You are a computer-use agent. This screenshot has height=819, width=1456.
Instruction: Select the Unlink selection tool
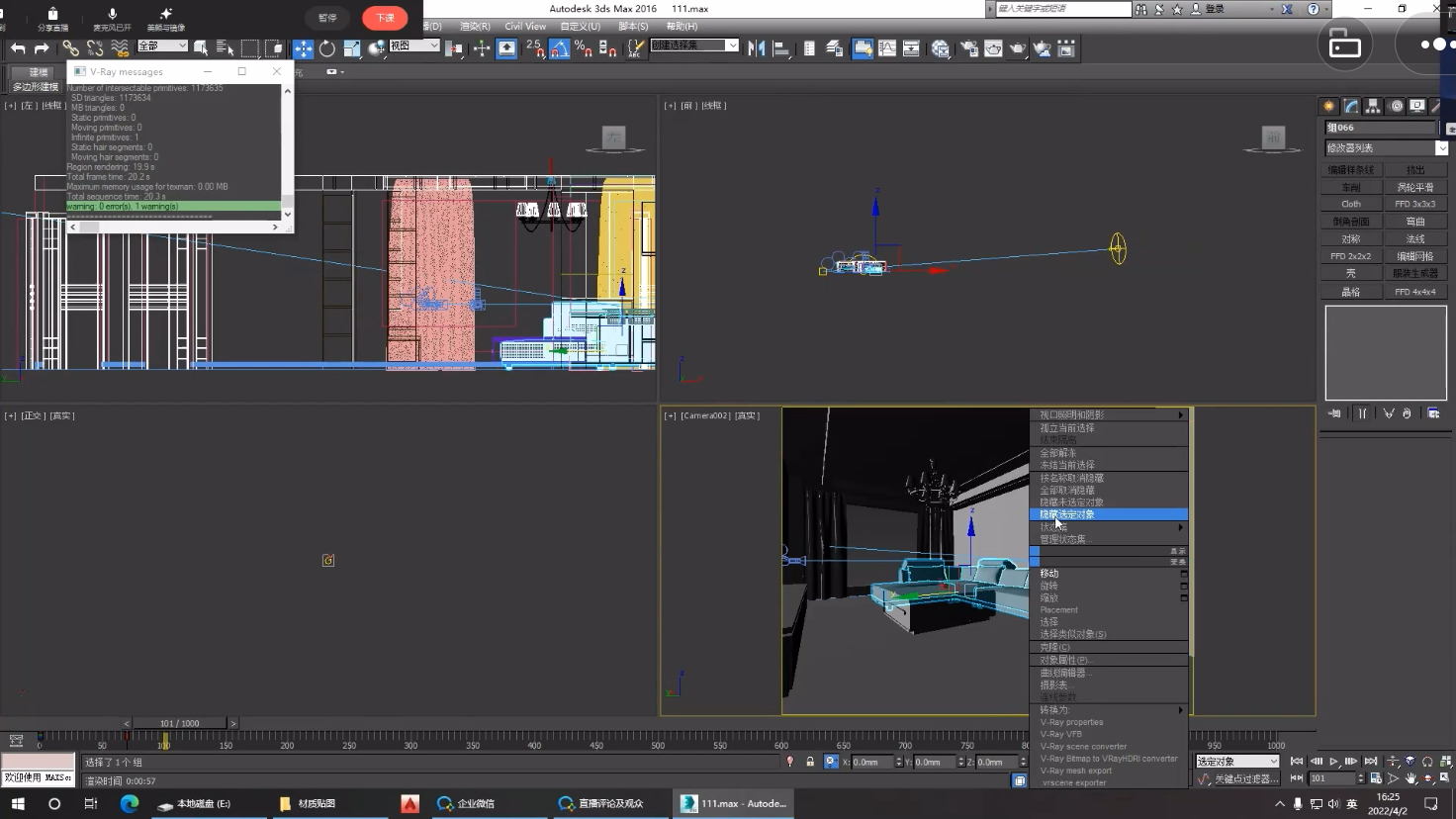click(x=95, y=47)
